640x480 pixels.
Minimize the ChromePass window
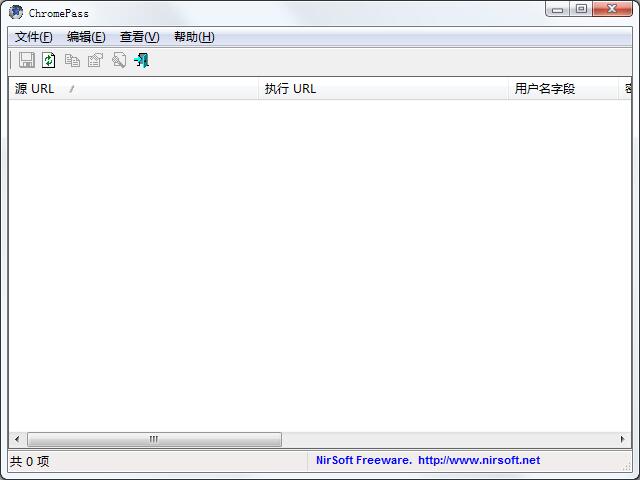[x=558, y=9]
